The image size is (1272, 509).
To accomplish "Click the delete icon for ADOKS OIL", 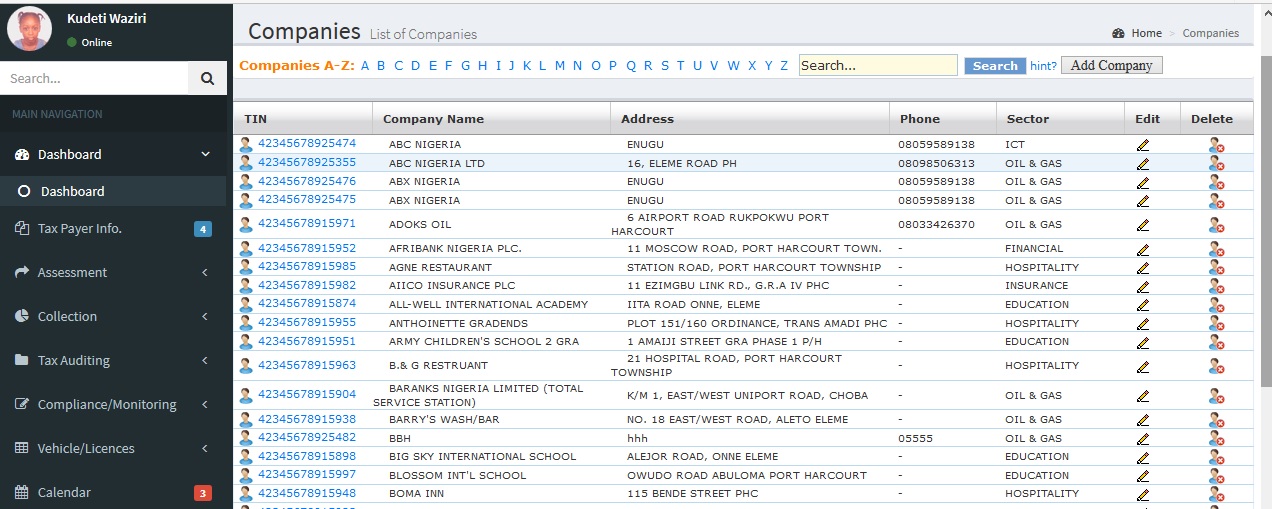I will point(1215,225).
